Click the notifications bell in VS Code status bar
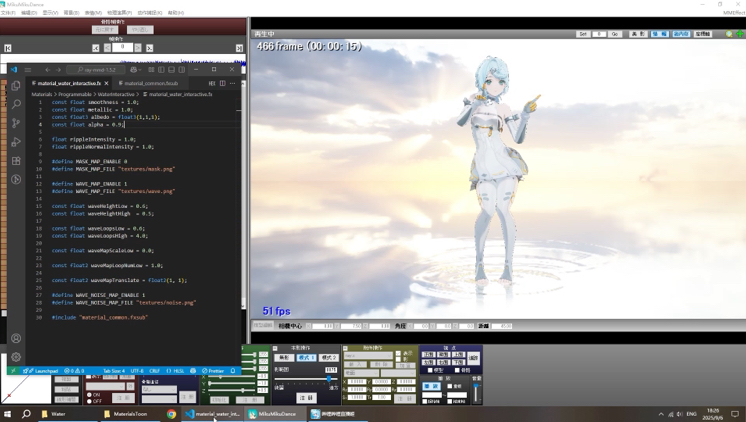 pyautogui.click(x=233, y=371)
